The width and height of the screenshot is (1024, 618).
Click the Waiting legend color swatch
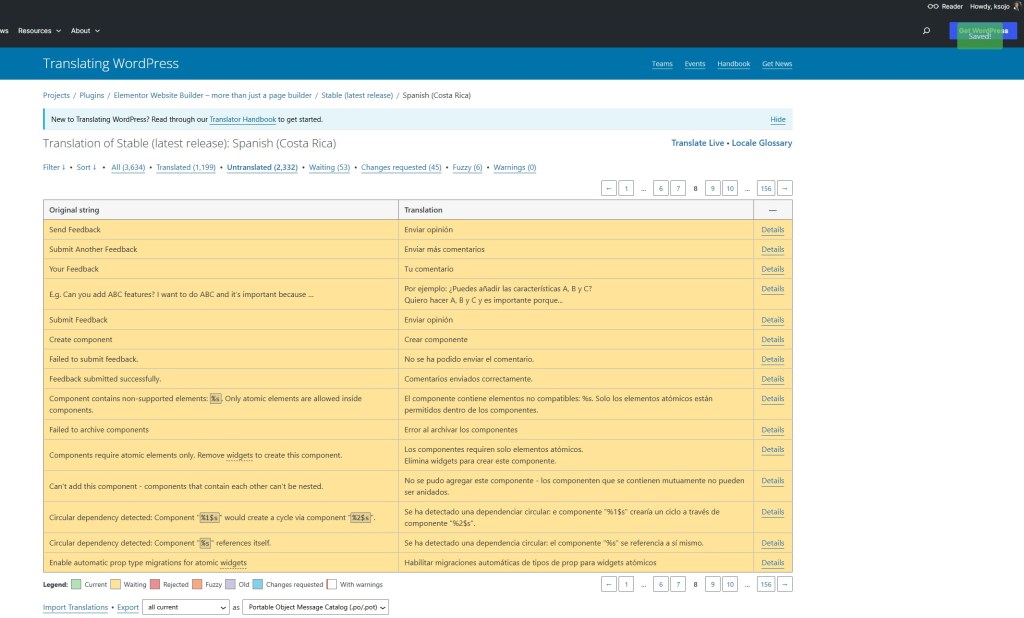(116, 585)
